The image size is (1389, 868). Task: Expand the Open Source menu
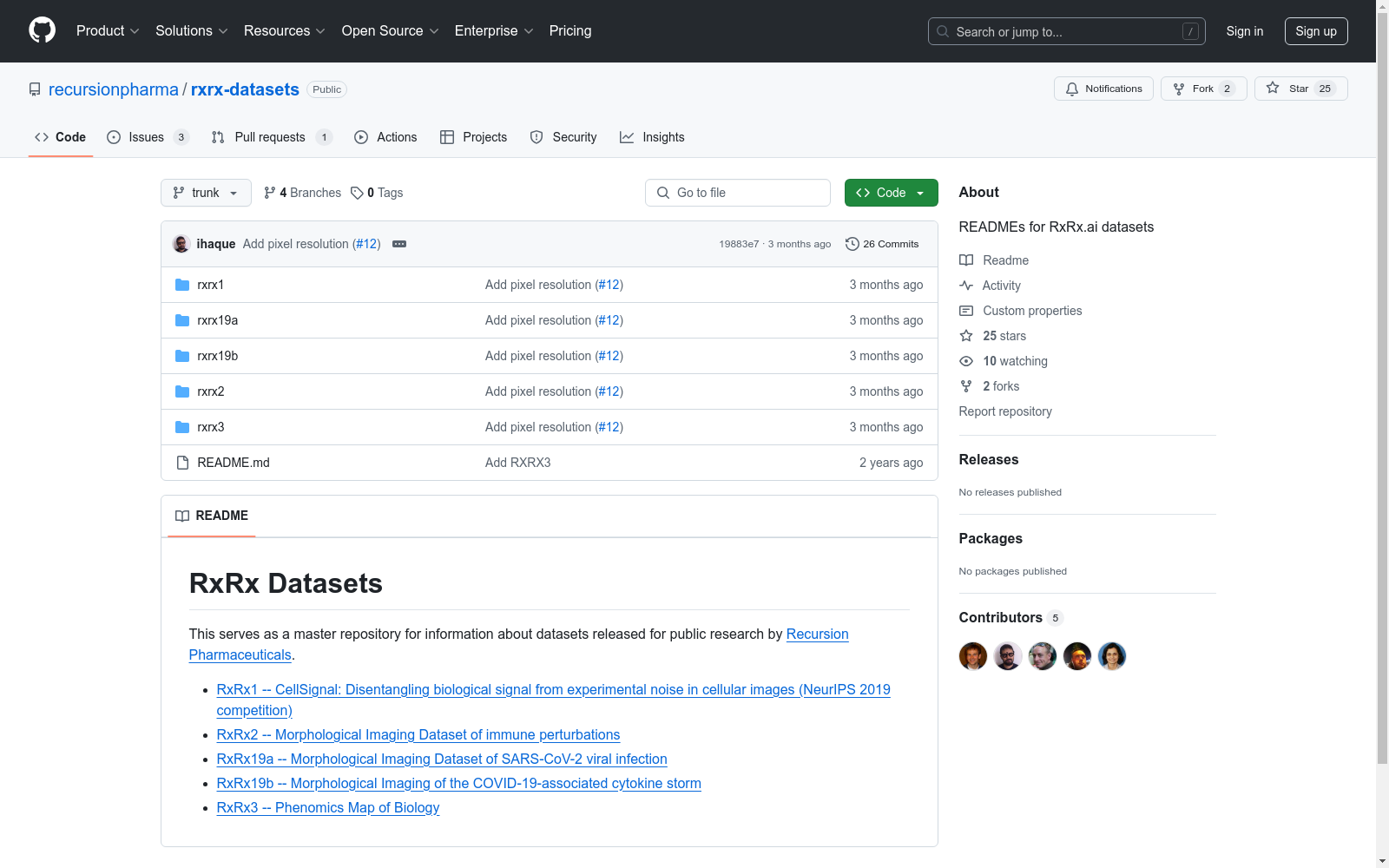(x=391, y=30)
